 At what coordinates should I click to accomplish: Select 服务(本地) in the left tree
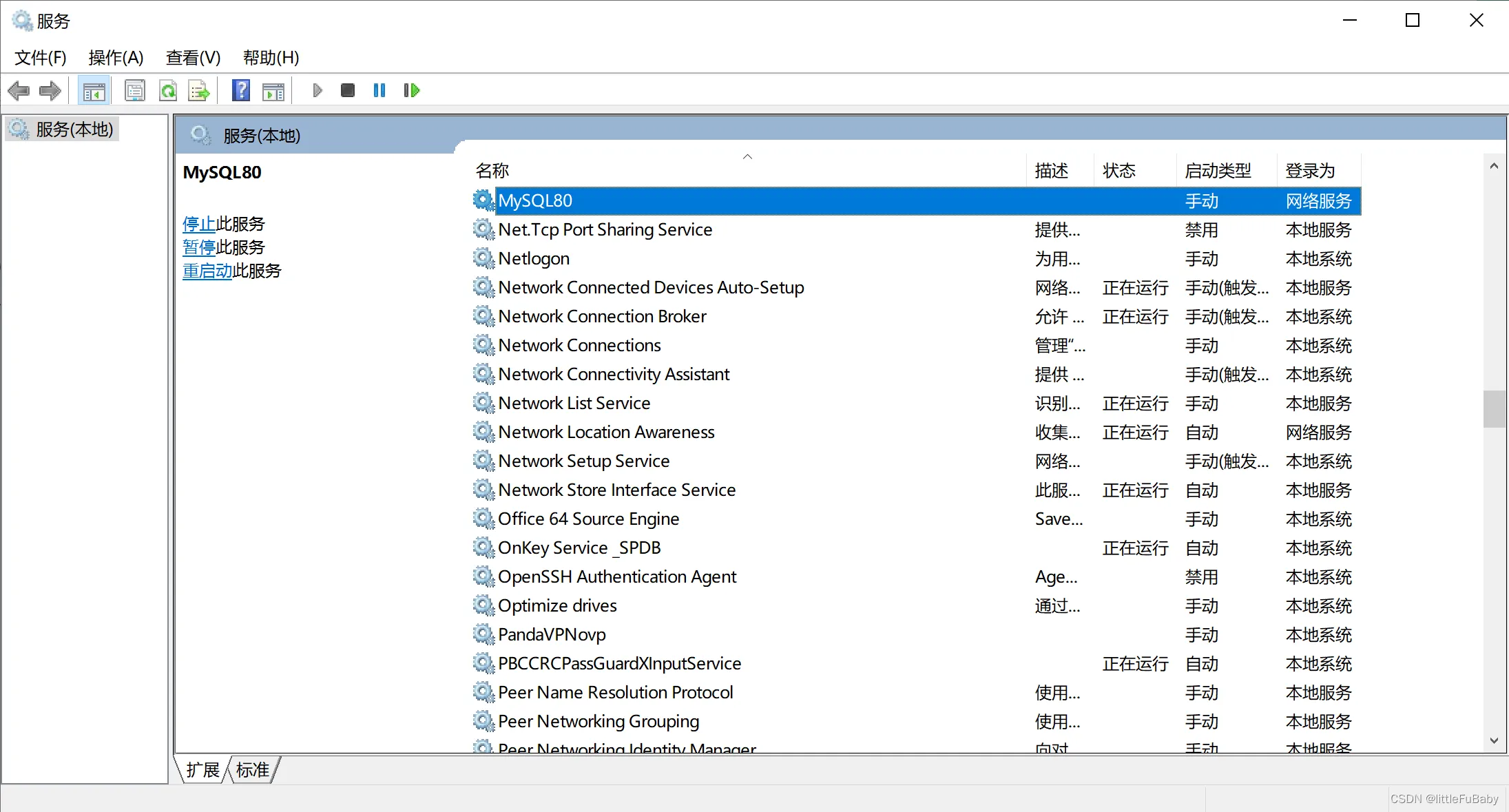pyautogui.click(x=74, y=129)
